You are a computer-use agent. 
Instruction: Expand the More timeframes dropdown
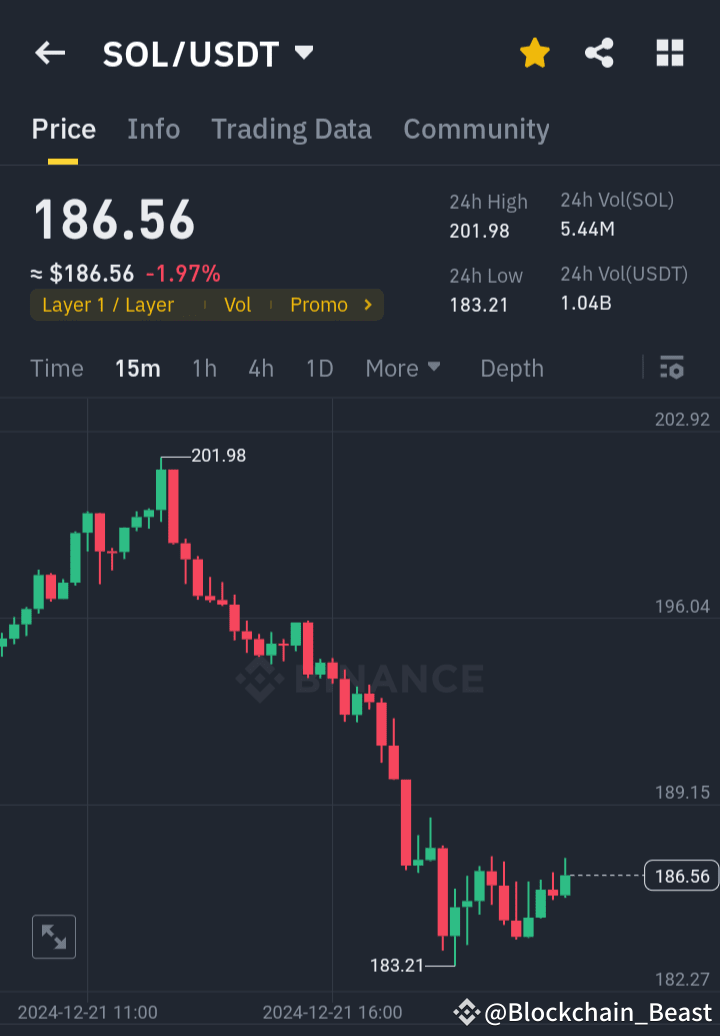(x=402, y=368)
